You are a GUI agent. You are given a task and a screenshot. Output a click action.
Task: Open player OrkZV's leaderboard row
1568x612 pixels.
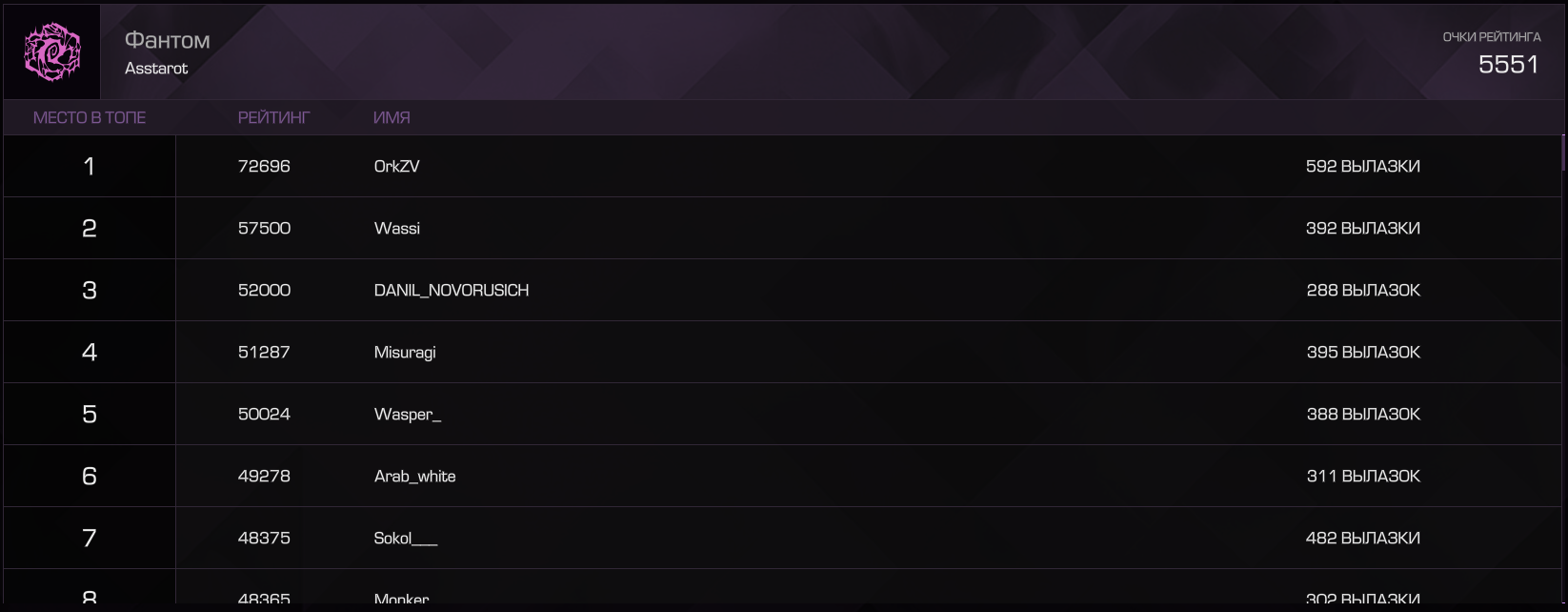click(782, 166)
